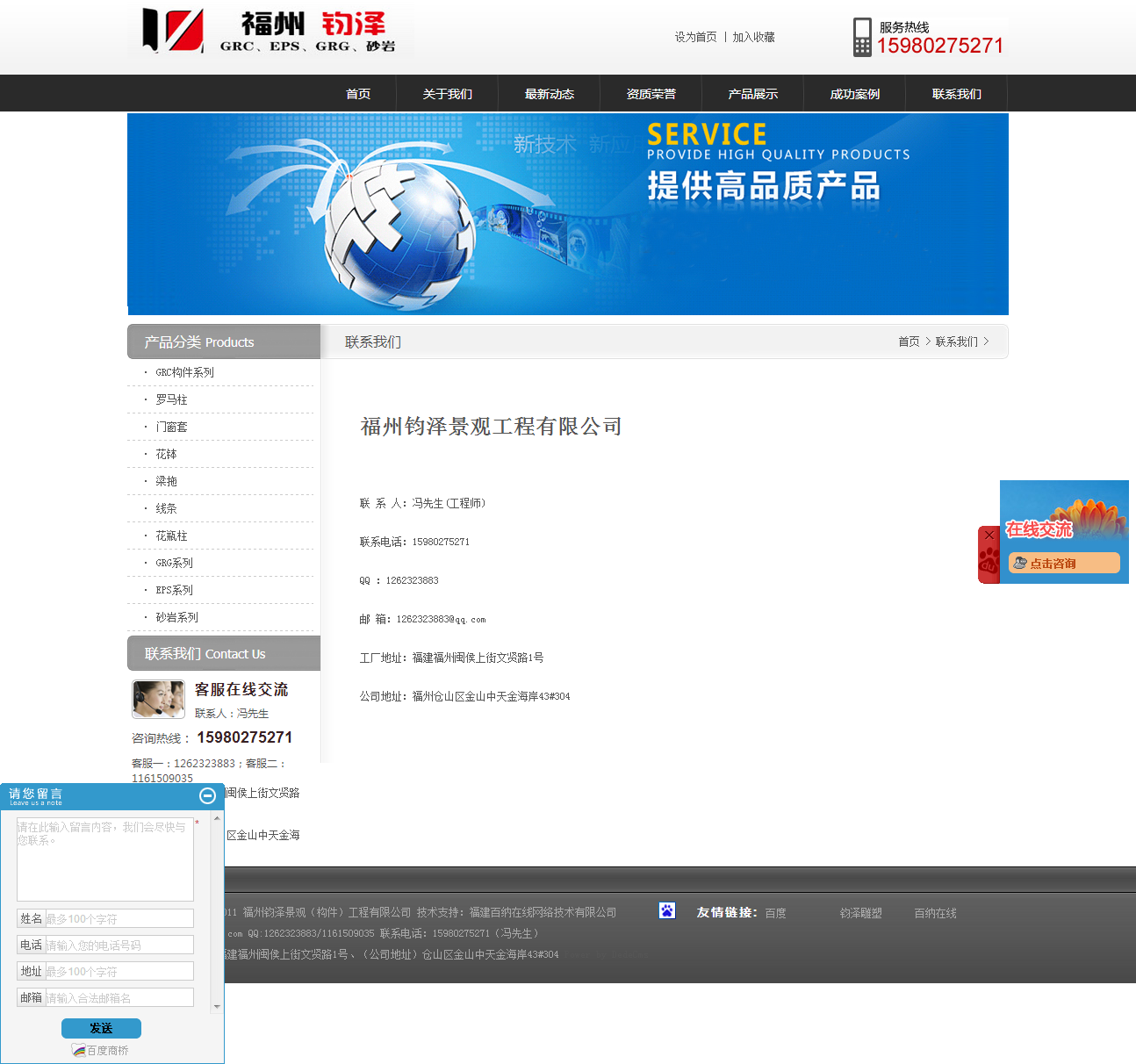Open the 钧泽雕塑 friendly link

point(860,913)
